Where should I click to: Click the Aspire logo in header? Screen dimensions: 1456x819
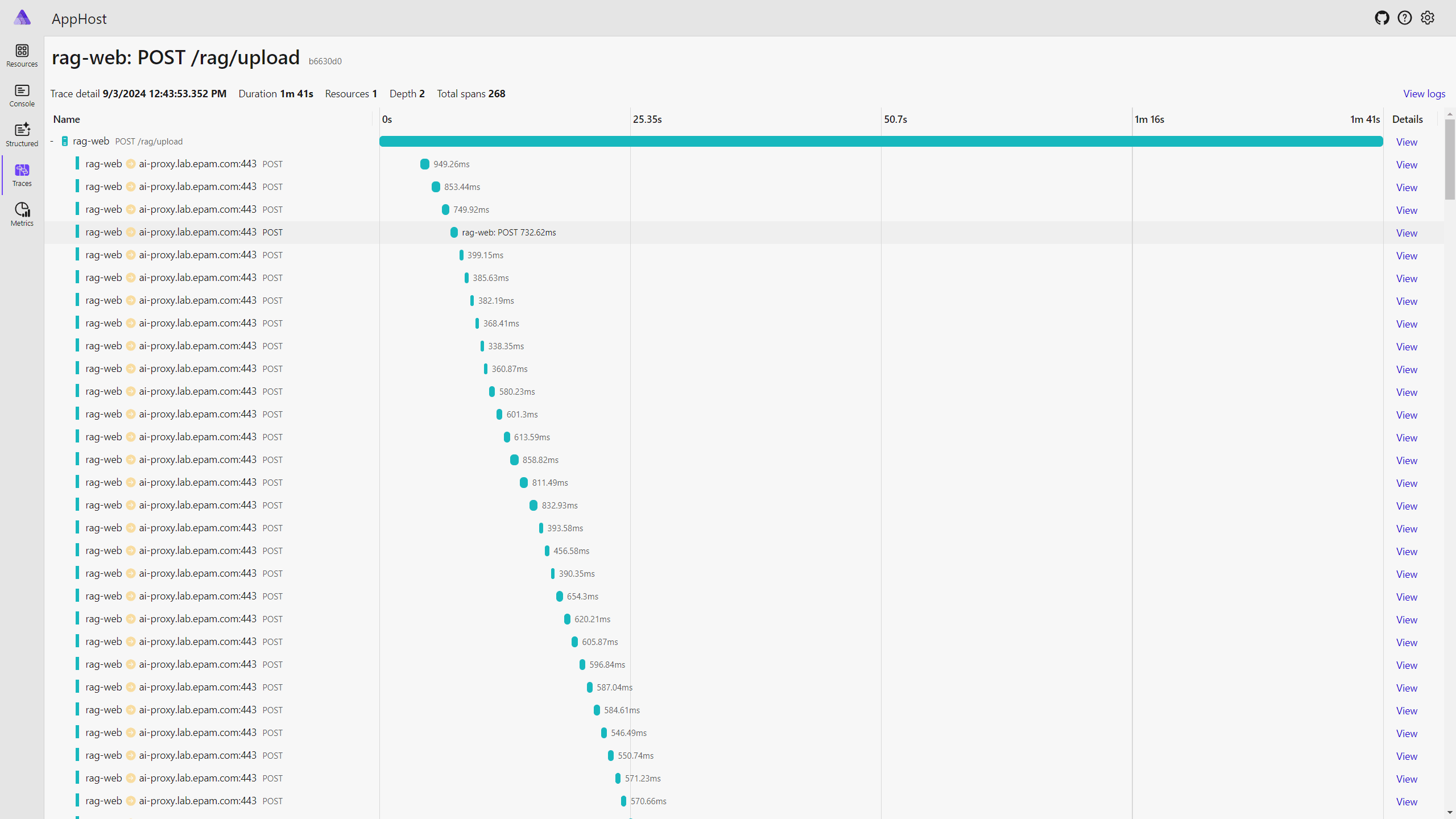click(22, 18)
